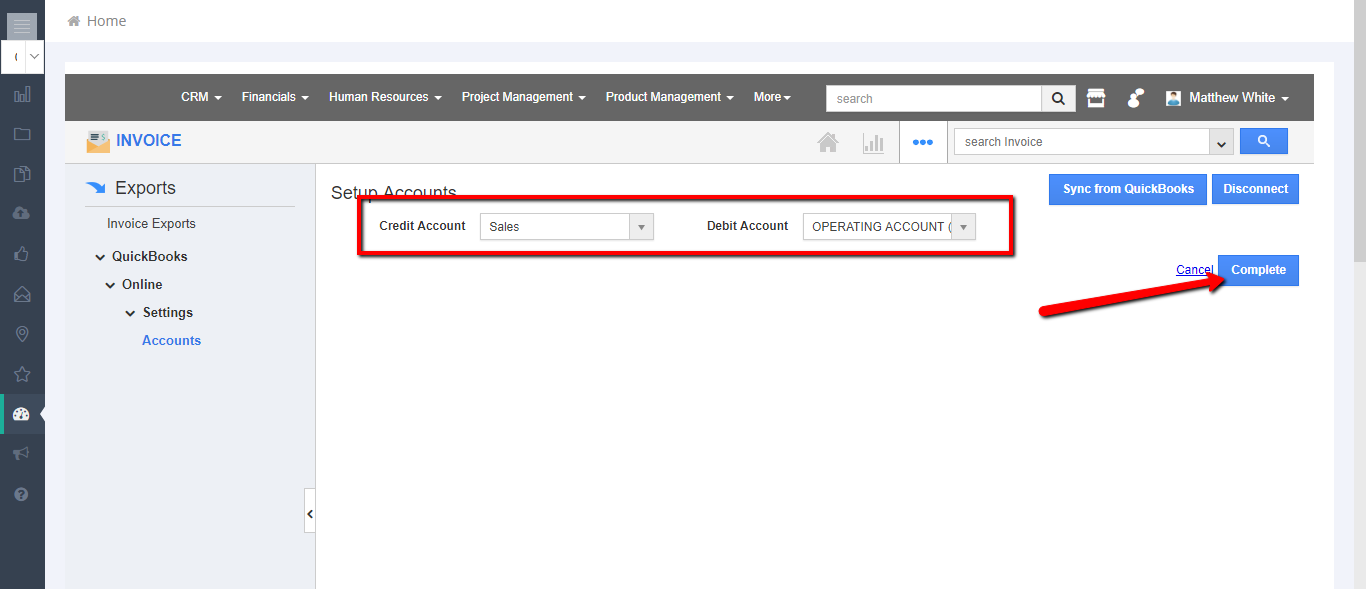Click the global search magnifier button
The width and height of the screenshot is (1366, 589).
click(x=1058, y=98)
